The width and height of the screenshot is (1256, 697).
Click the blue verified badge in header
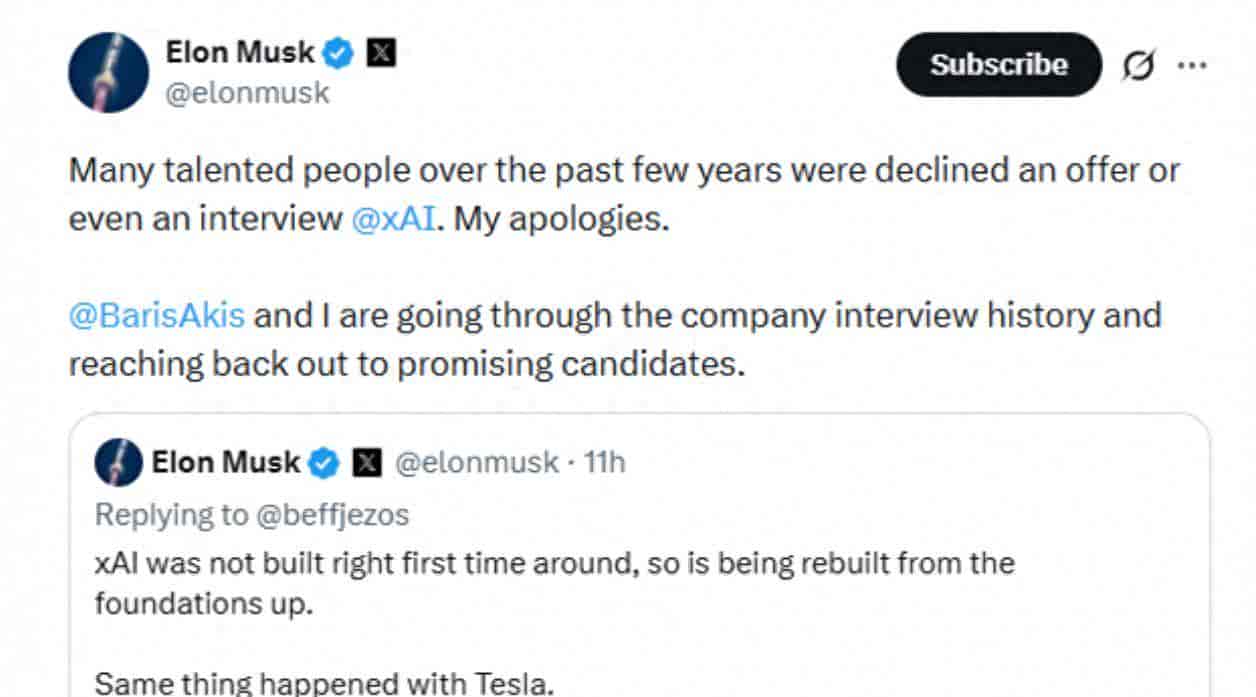(341, 54)
